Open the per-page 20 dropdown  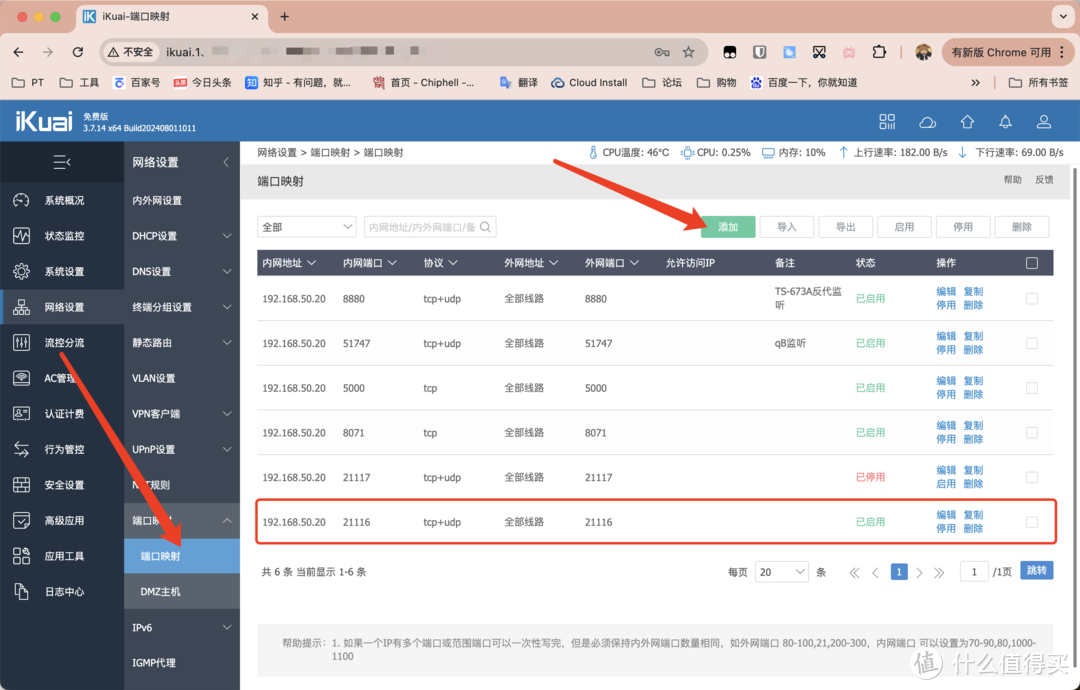point(781,571)
